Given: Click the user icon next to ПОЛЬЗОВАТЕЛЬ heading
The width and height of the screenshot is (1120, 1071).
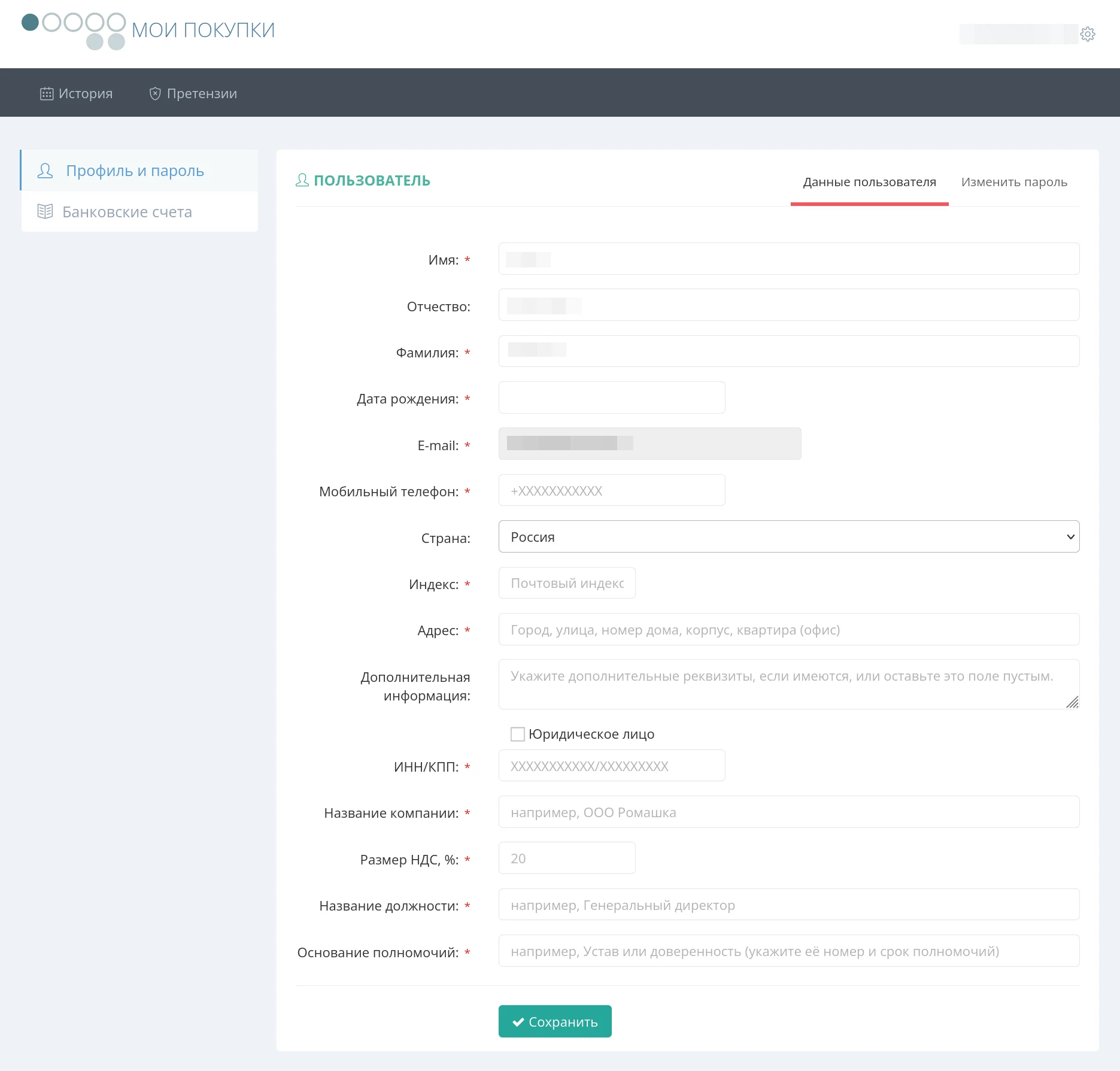Looking at the screenshot, I should [x=302, y=180].
